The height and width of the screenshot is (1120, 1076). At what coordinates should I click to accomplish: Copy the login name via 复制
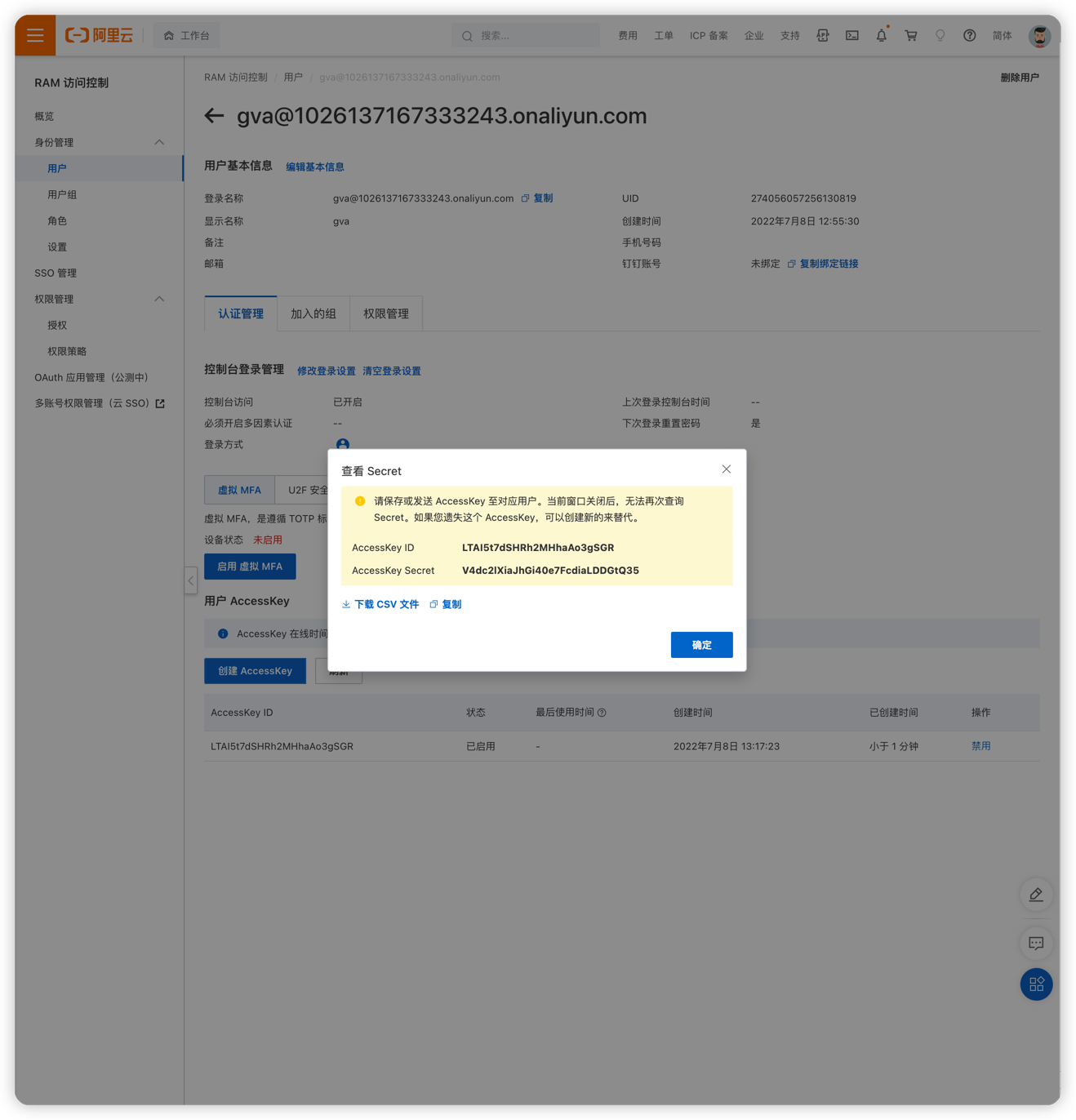[537, 198]
